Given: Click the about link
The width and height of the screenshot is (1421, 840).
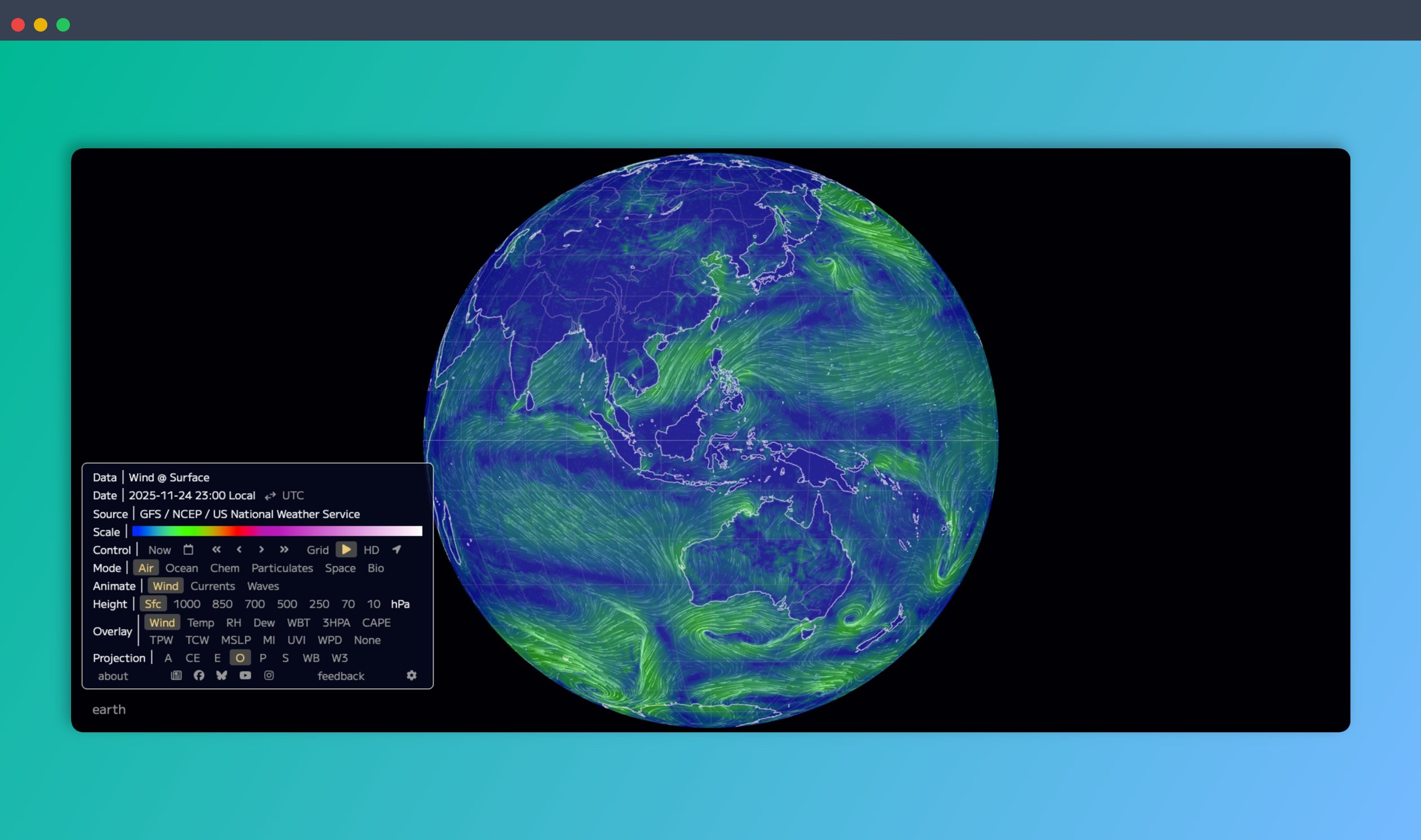Looking at the screenshot, I should coord(113,676).
